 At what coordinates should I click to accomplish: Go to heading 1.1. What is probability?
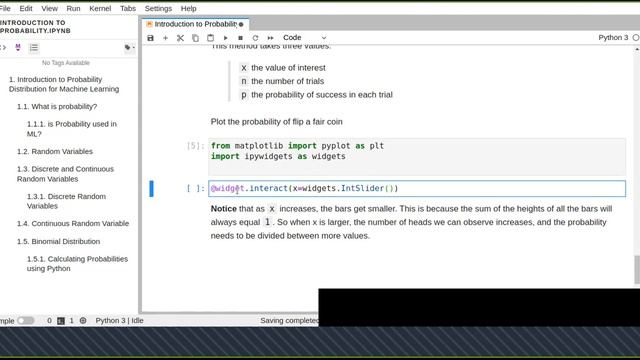57,107
